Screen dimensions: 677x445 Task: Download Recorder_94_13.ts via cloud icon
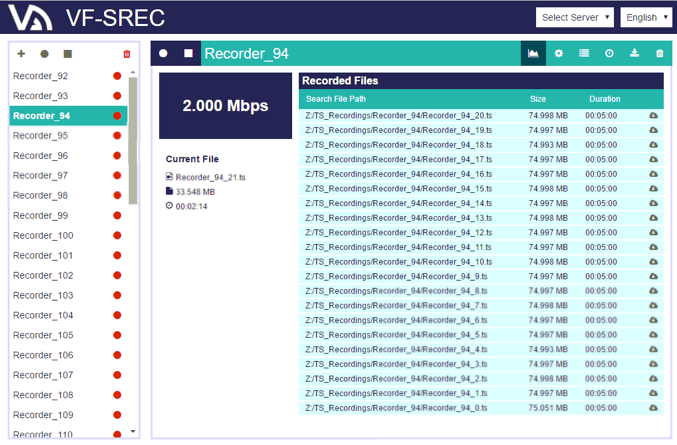(653, 218)
